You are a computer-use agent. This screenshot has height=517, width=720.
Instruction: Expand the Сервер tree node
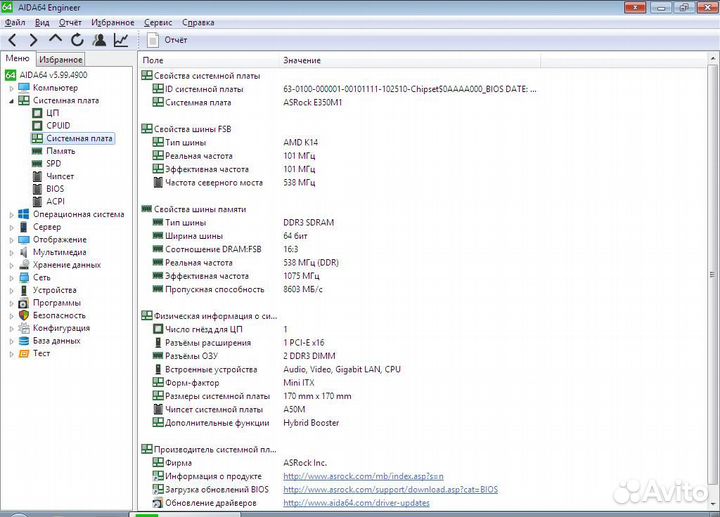[x=11, y=227]
